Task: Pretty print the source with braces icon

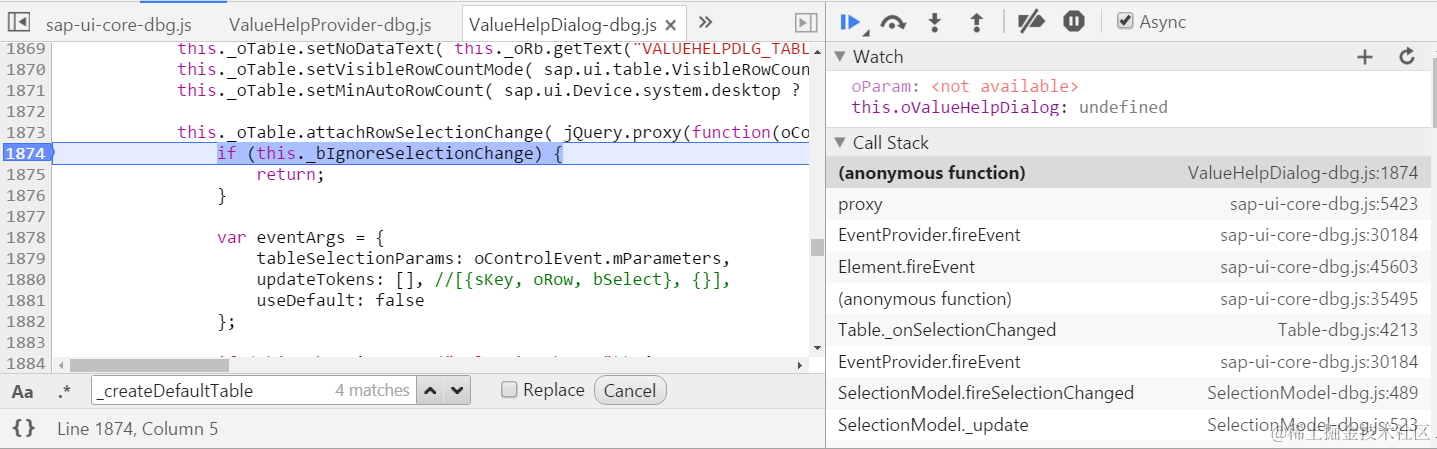Action: [x=24, y=429]
